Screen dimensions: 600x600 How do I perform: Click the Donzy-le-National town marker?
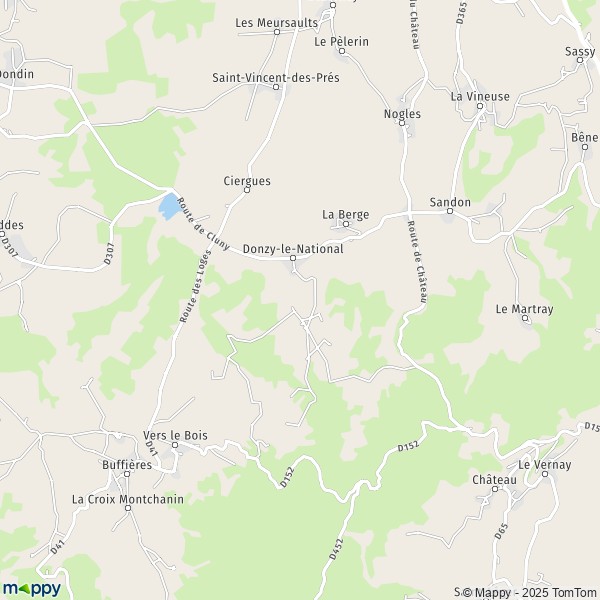coord(293,258)
